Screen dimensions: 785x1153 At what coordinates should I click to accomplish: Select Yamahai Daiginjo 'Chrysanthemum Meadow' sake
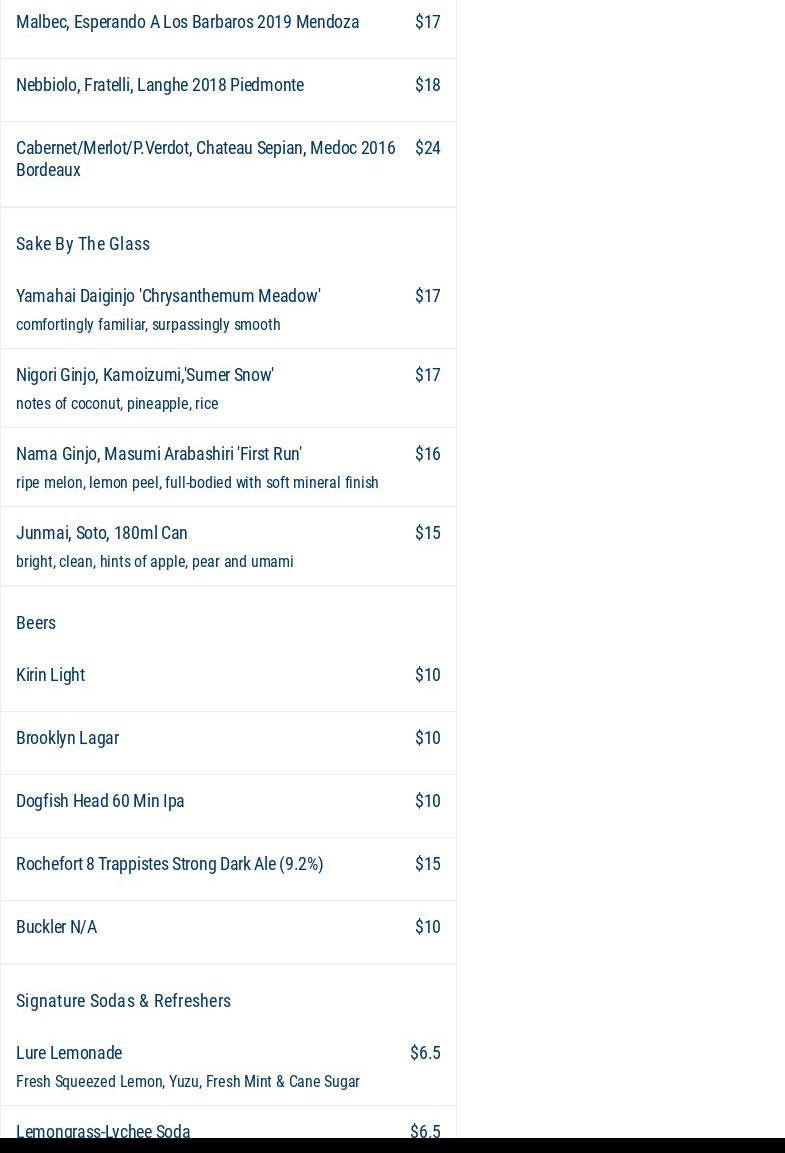(168, 296)
